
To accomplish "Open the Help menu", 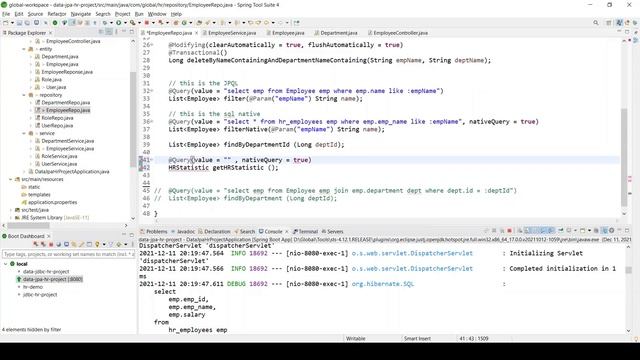I will click(x=176, y=14).
